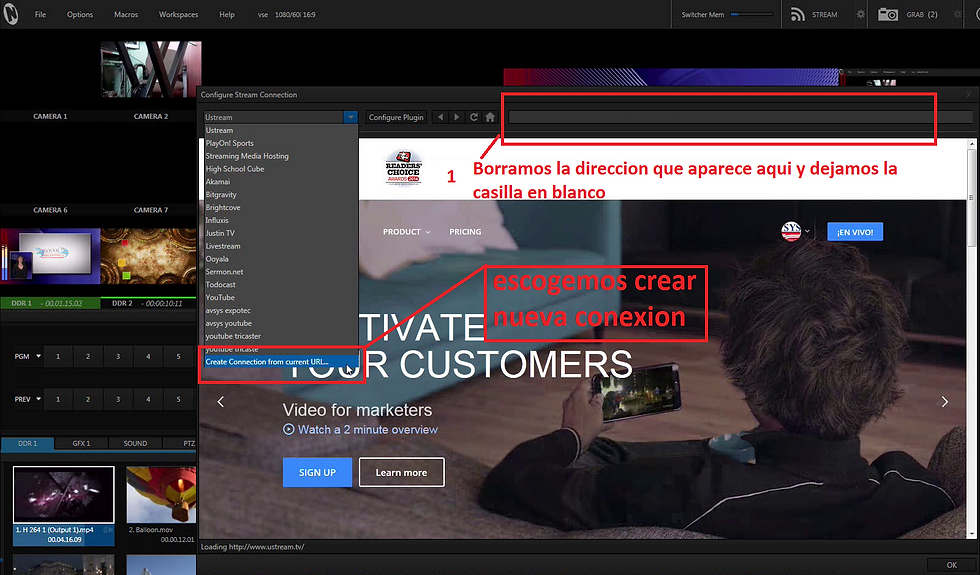Click the DDR 2 monitor preview
Viewport: 980px width, 575px height.
point(149,256)
